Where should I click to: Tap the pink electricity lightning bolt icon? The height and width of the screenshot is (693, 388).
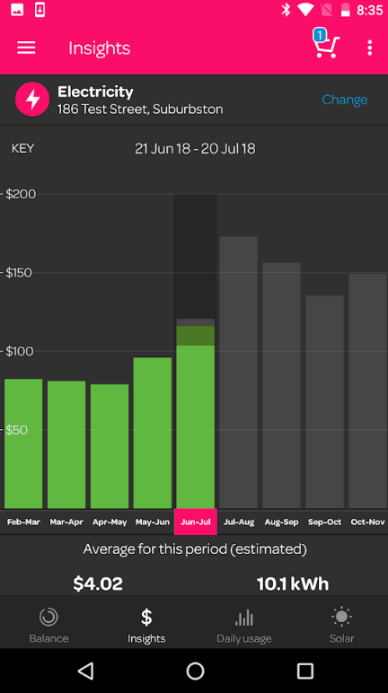(32, 99)
